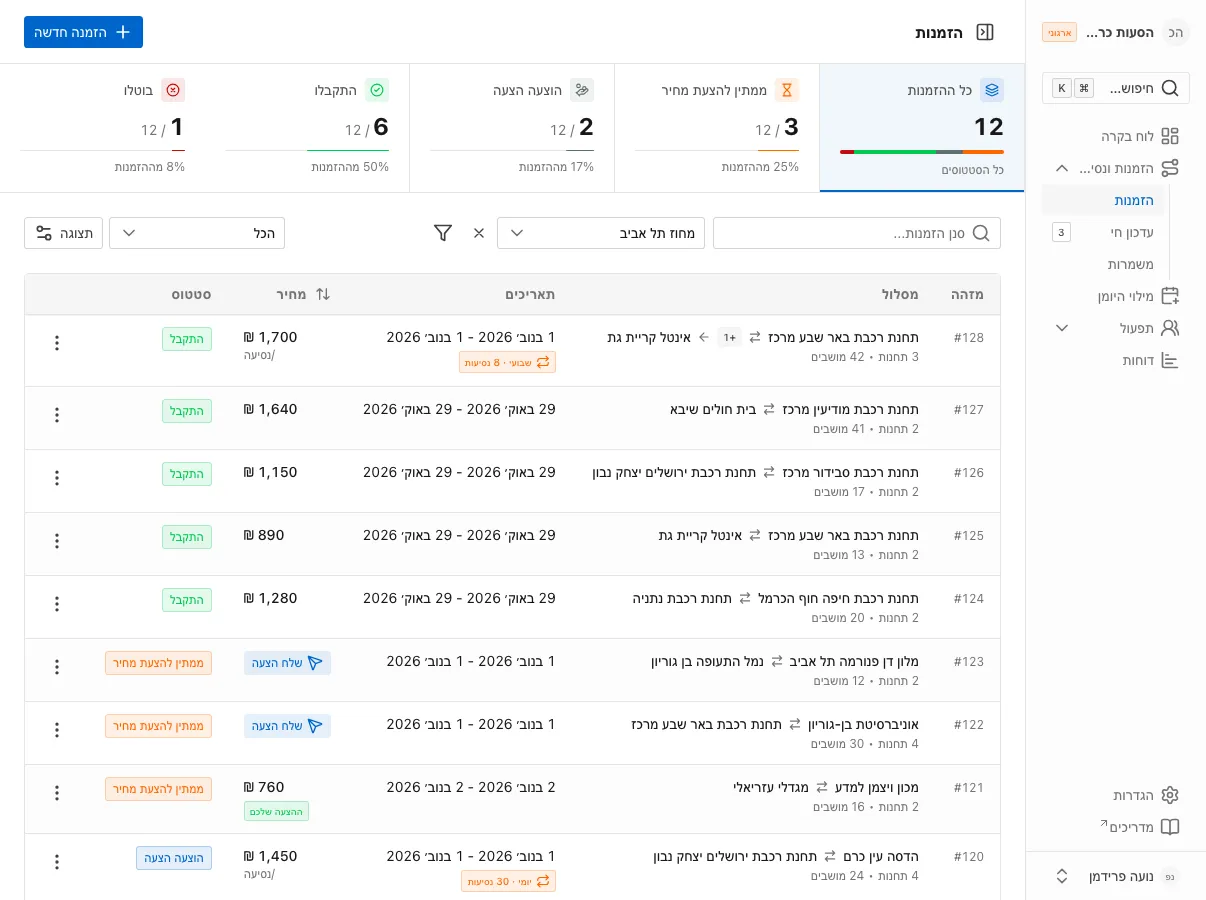Toggle the sidebar panel icon beside the page title
Image resolution: width=1206 pixels, height=900 pixels.
pyautogui.click(x=985, y=32)
